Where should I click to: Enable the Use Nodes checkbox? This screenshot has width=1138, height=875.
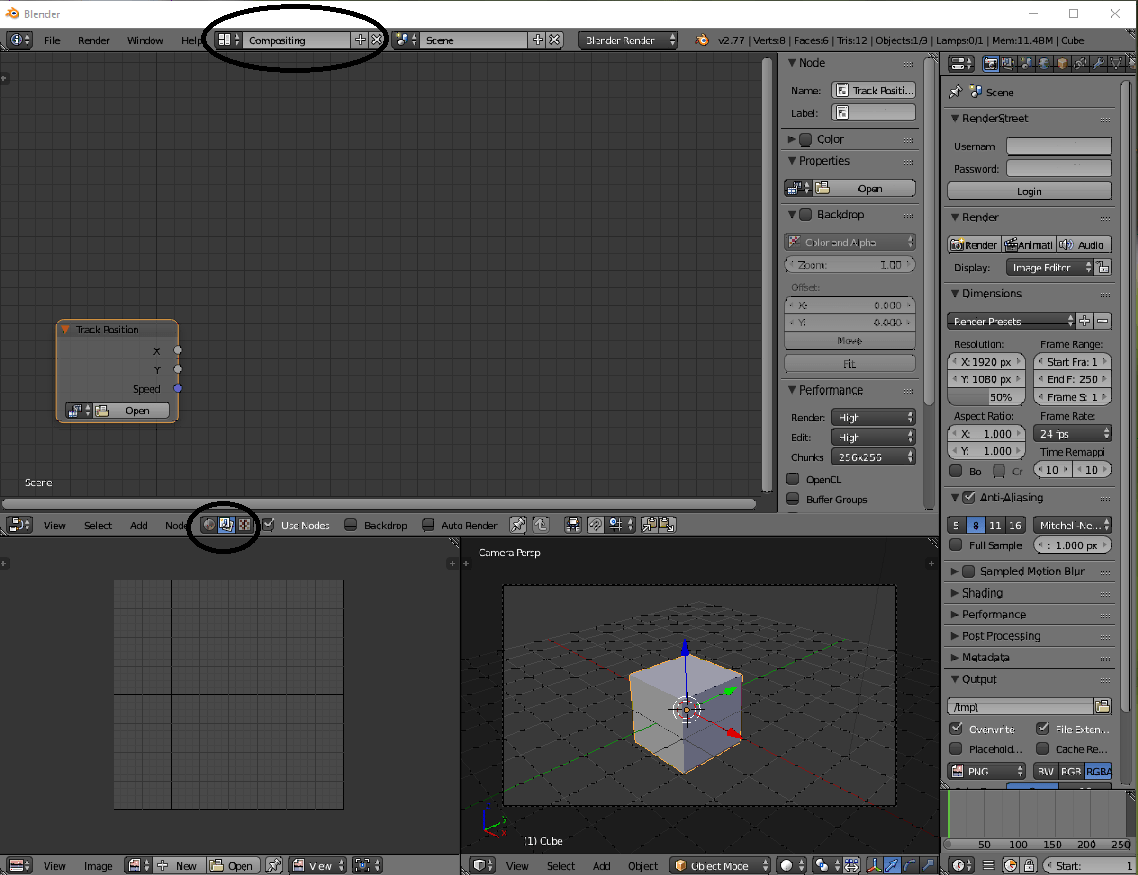point(267,524)
